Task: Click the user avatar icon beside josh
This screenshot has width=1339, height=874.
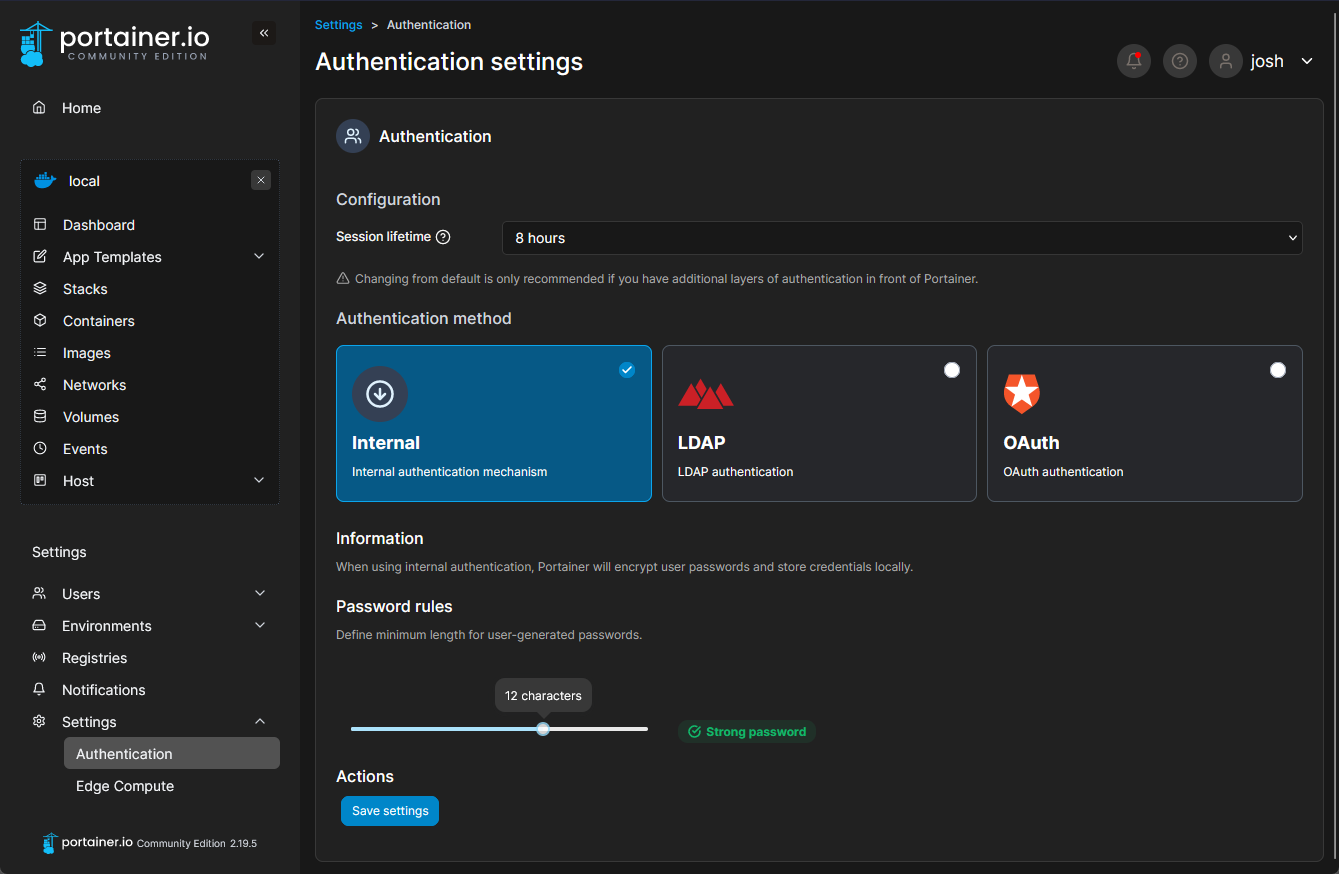Action: pos(1226,61)
